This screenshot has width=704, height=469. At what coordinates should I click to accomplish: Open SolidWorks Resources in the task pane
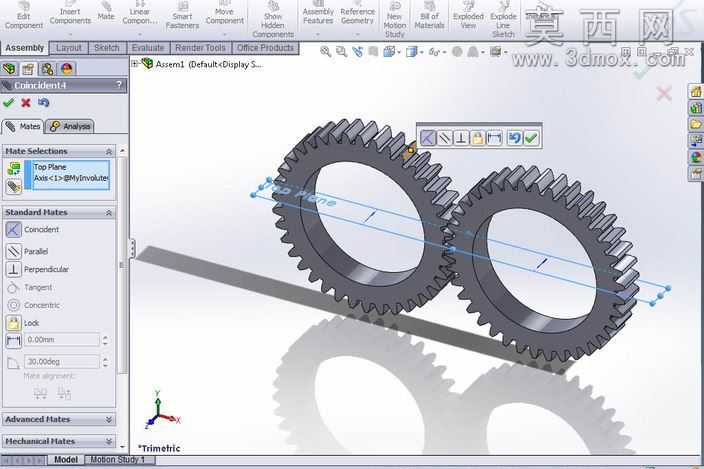click(696, 92)
